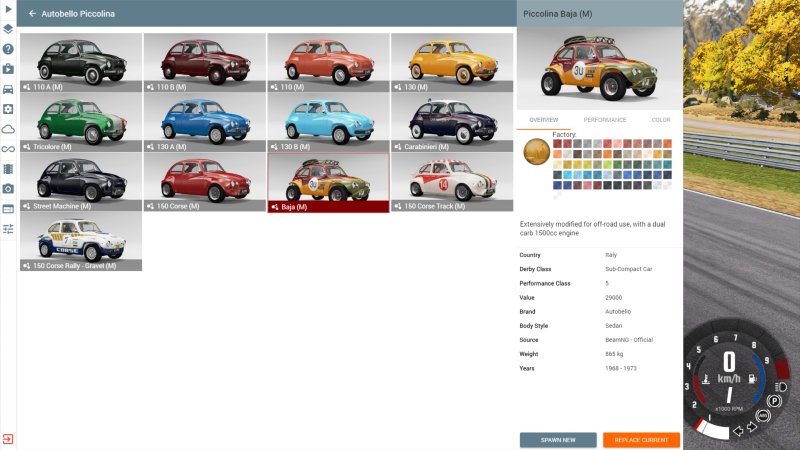Select the Tricolore (M) configuration
This screenshot has height=450, width=800.
(81, 122)
